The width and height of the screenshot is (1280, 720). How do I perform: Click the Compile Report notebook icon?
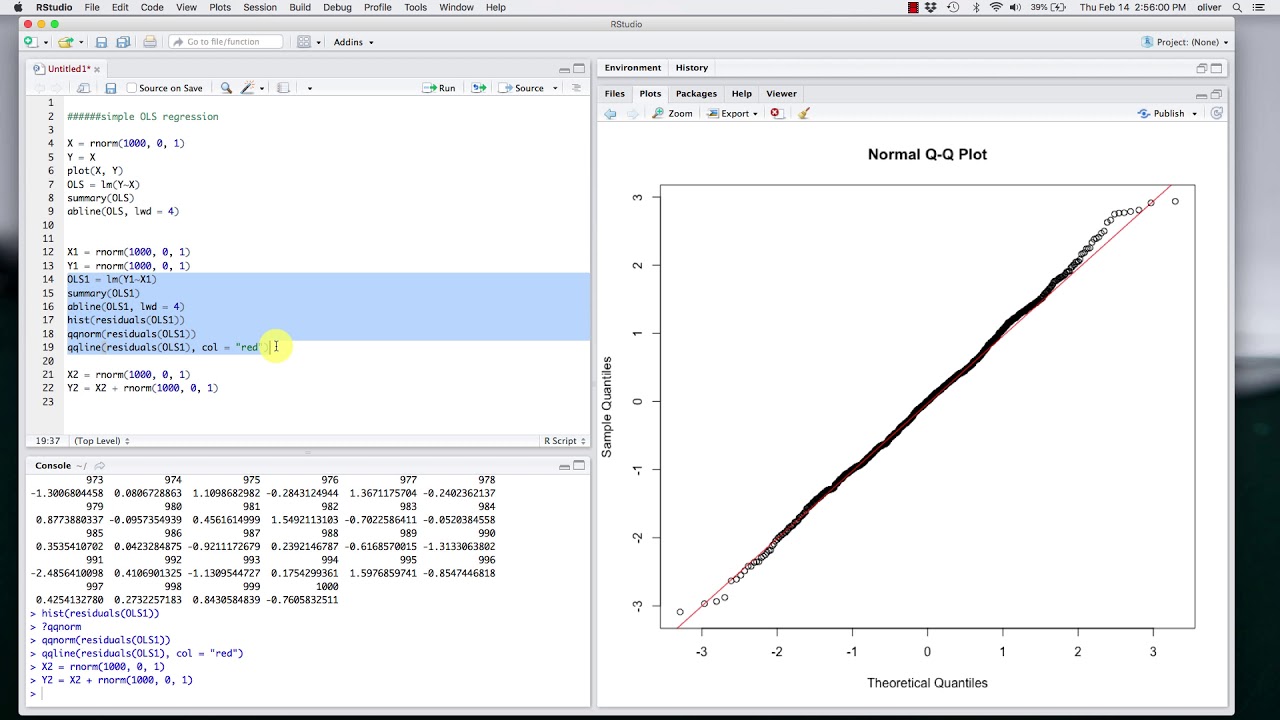[283, 88]
